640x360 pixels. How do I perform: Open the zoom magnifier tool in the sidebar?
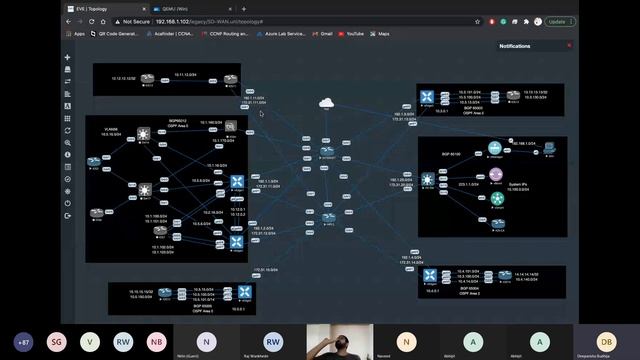pyautogui.click(x=67, y=143)
